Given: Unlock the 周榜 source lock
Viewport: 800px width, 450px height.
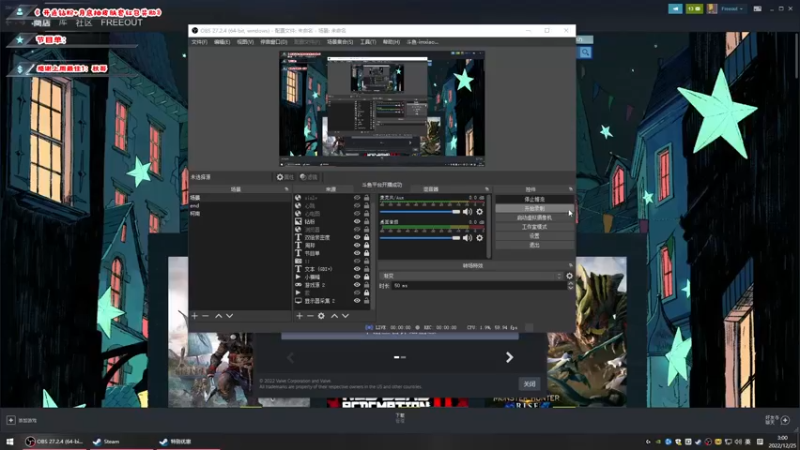Looking at the screenshot, I should 366,245.
